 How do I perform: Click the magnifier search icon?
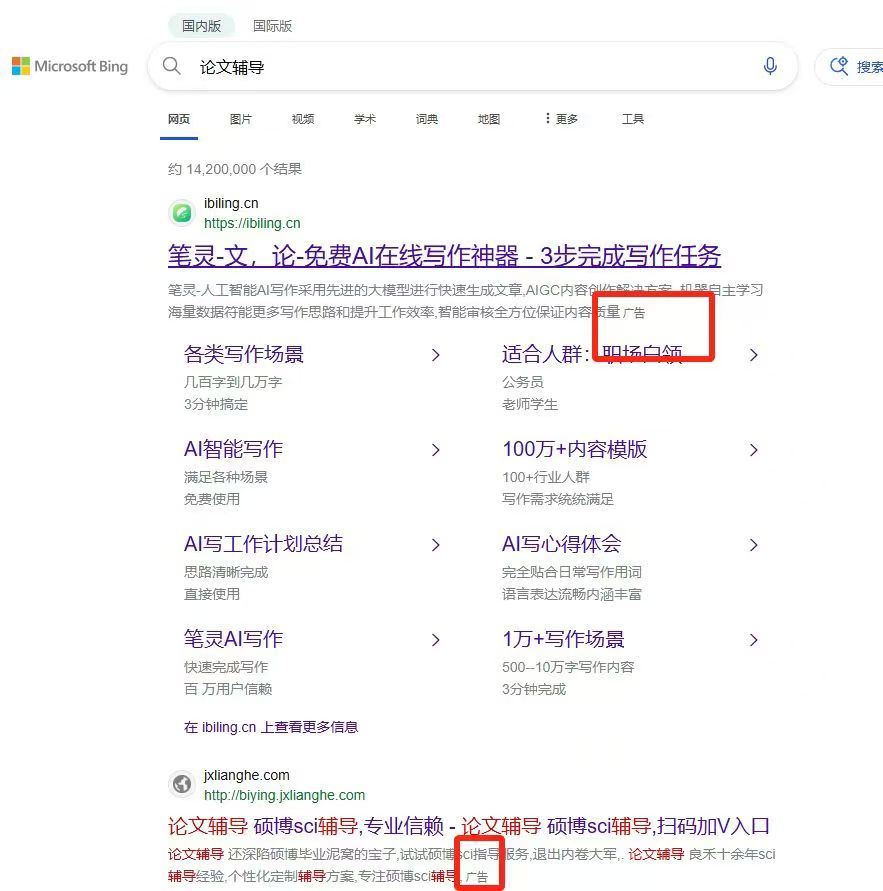(172, 67)
